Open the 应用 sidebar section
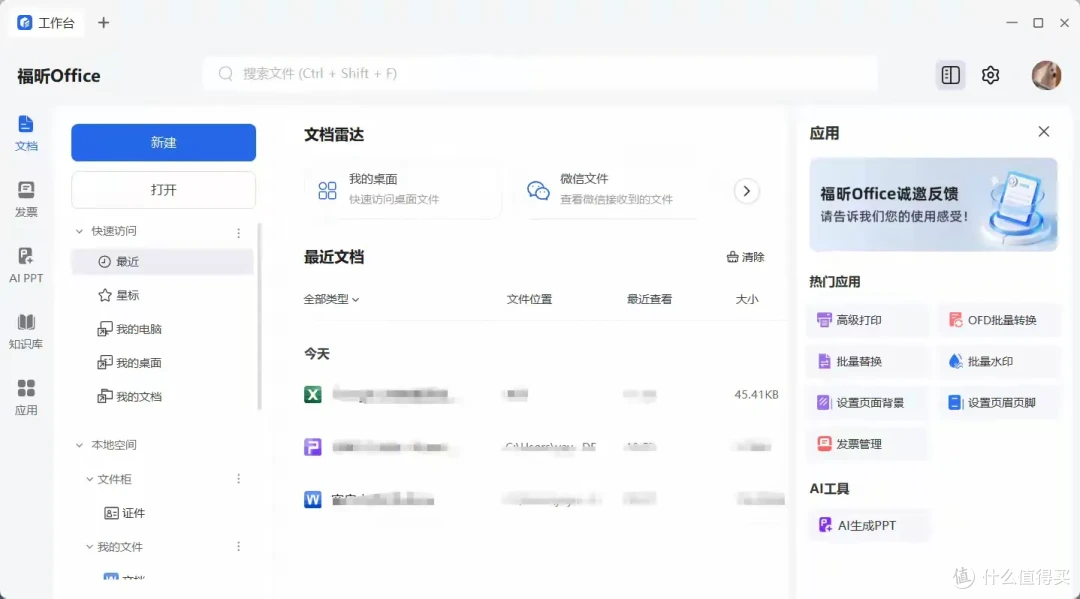Screen dimensions: 1080x599 [25, 397]
